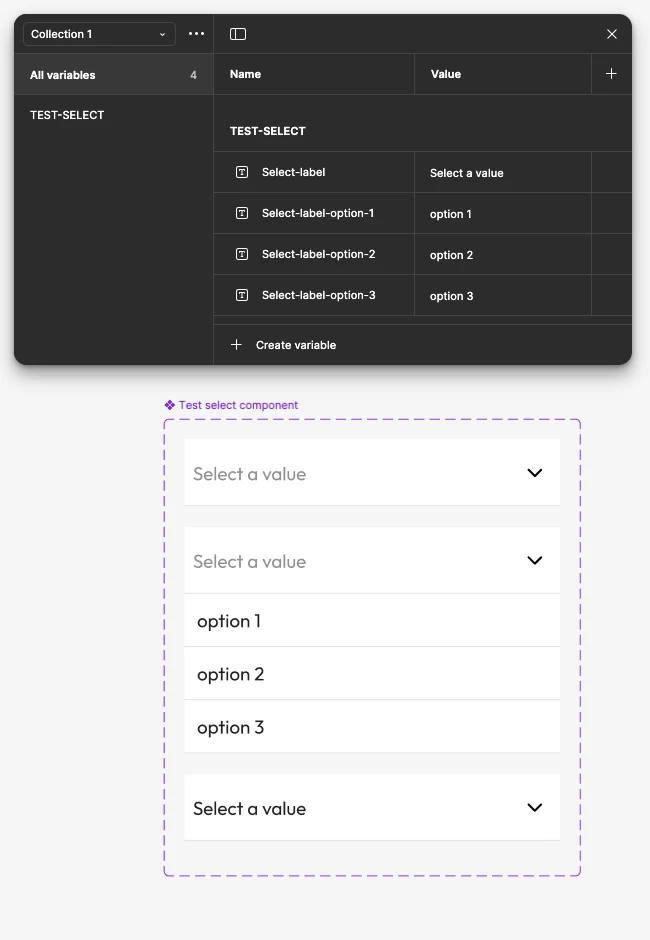Edit the 'option 2' value field
Viewport: 650px width, 940px height.
pos(502,254)
